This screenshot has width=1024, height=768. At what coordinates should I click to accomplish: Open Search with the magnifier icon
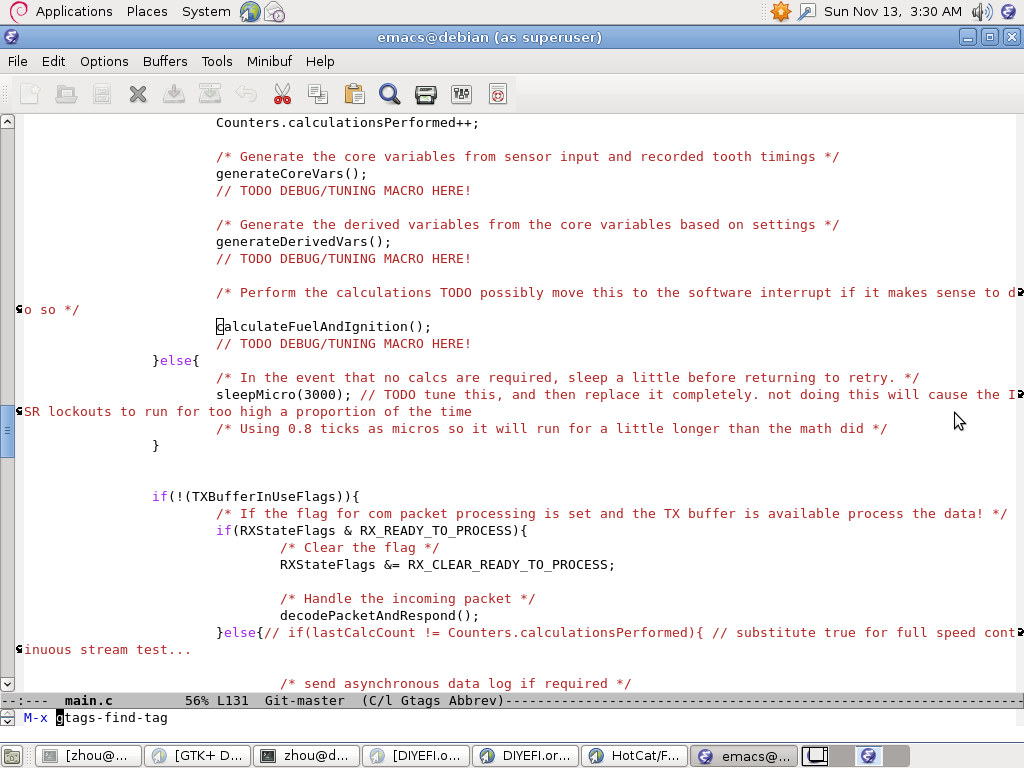pos(390,94)
